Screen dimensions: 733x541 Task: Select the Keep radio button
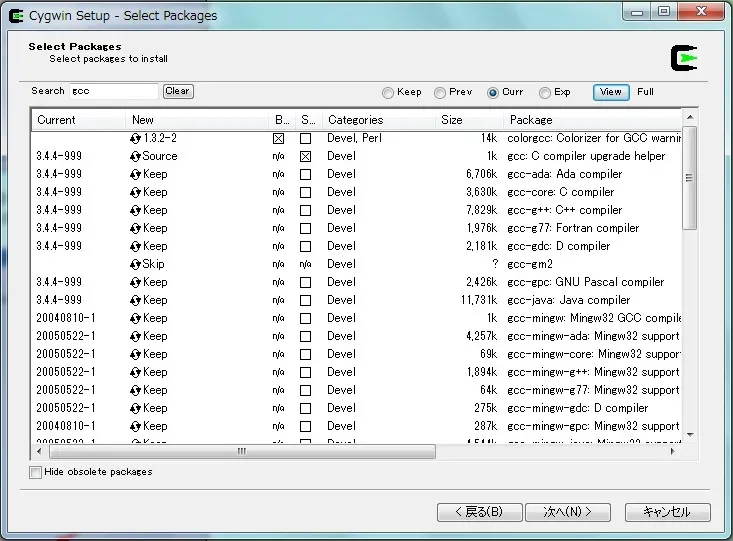pos(388,93)
